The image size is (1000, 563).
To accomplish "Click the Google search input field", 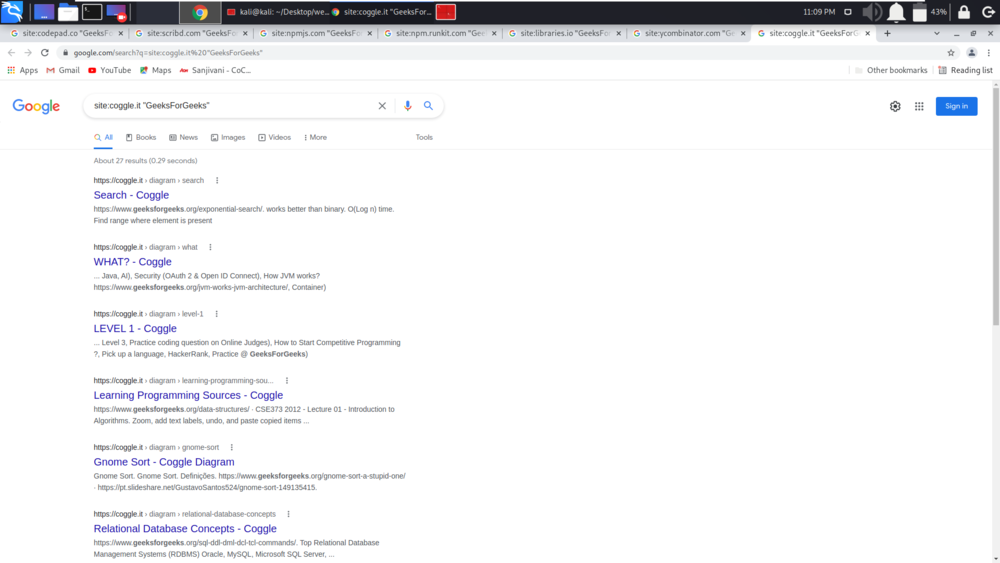I will tap(230, 106).
